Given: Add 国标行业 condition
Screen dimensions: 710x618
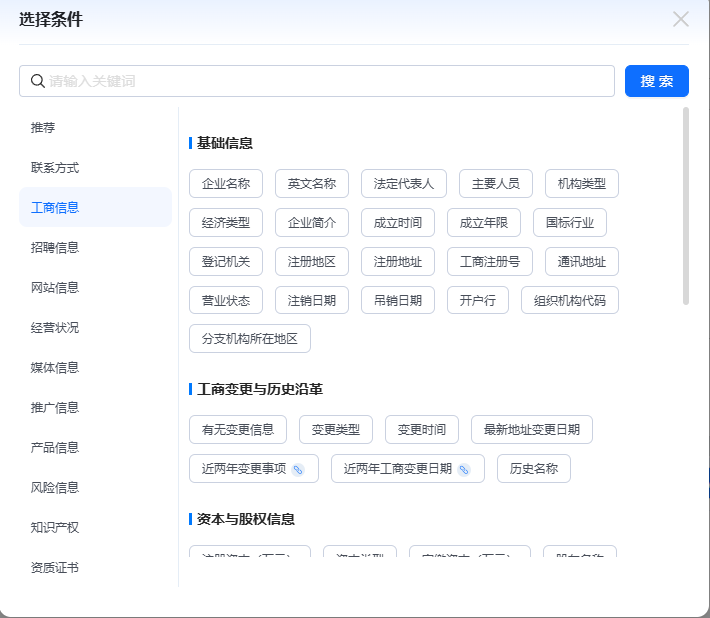Looking at the screenshot, I should 570,222.
